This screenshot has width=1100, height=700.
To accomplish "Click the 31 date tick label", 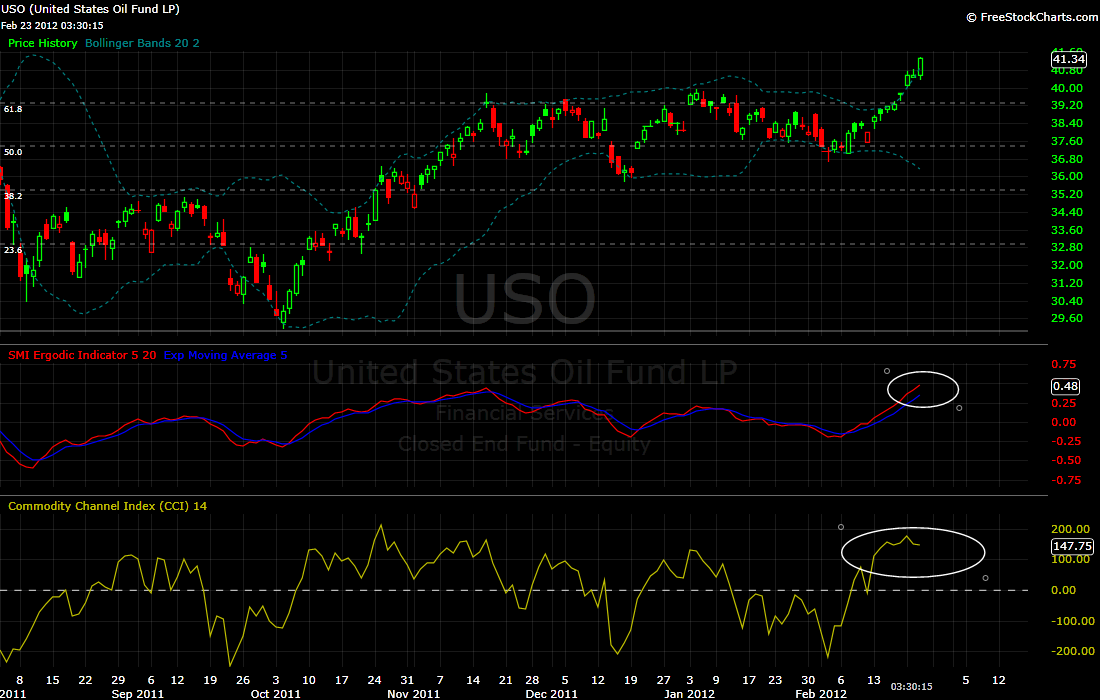I will [407, 680].
